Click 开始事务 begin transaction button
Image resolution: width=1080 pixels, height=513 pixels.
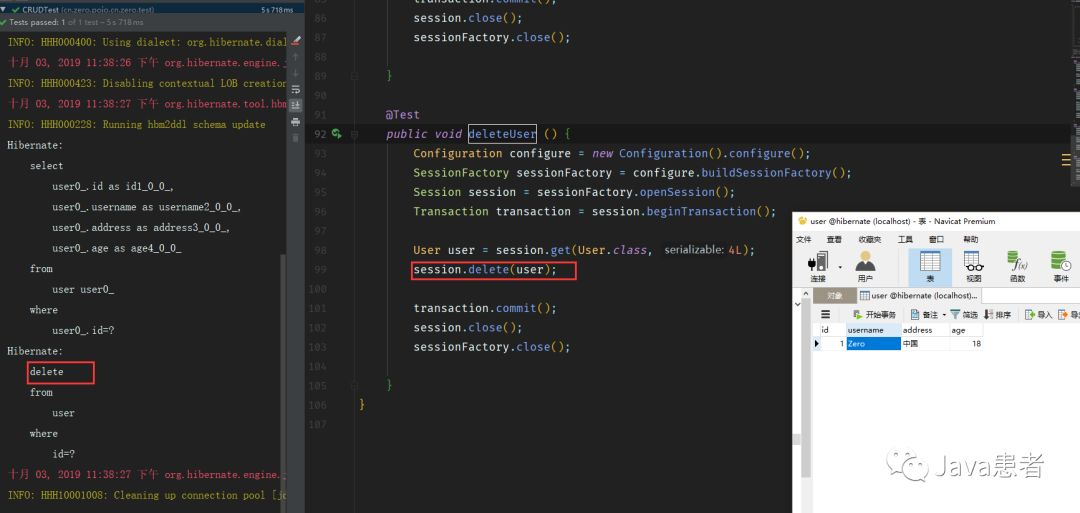pyautogui.click(x=874, y=315)
